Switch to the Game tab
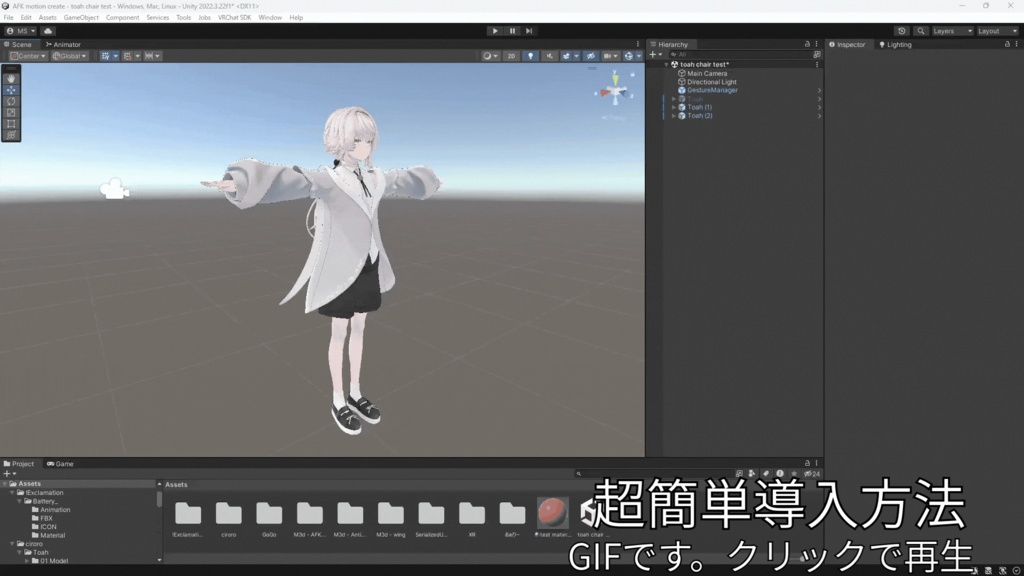Viewport: 1024px width, 576px height. pyautogui.click(x=63, y=463)
